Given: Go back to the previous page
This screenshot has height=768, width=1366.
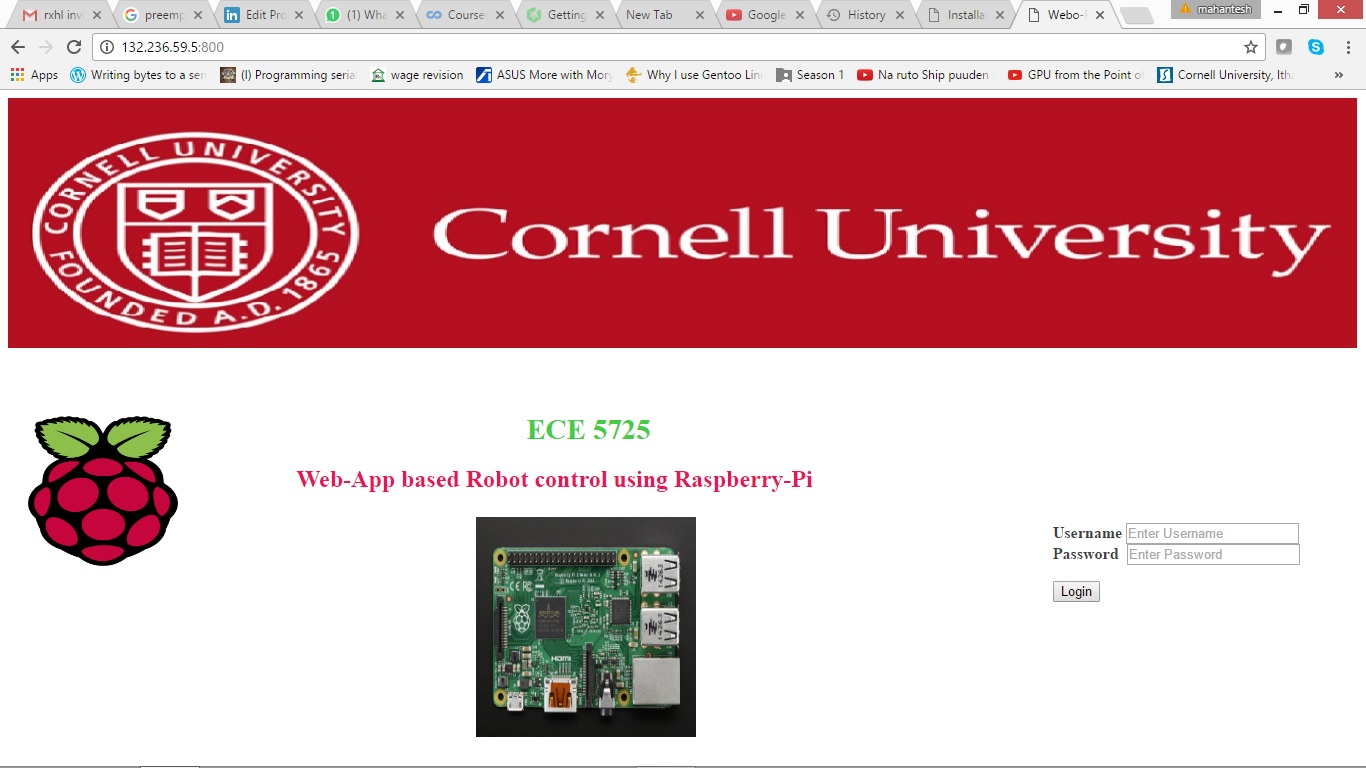Looking at the screenshot, I should tap(17, 47).
